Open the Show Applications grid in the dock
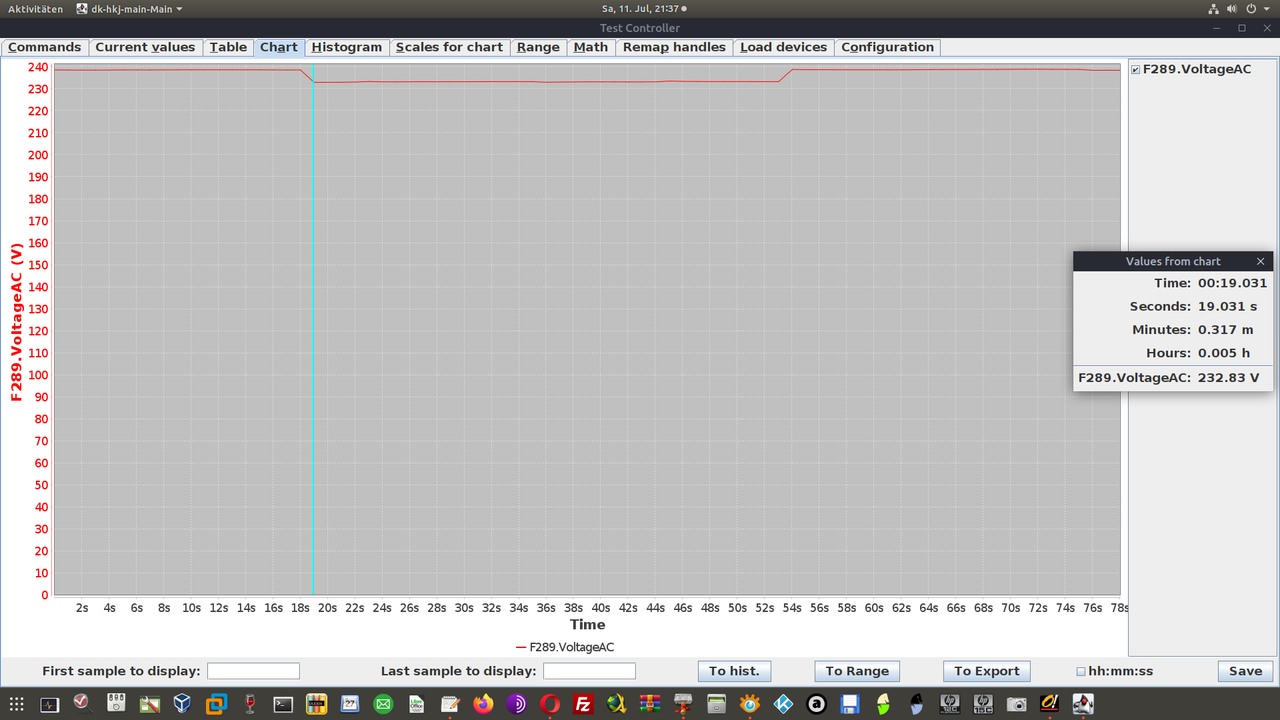 pos(15,705)
